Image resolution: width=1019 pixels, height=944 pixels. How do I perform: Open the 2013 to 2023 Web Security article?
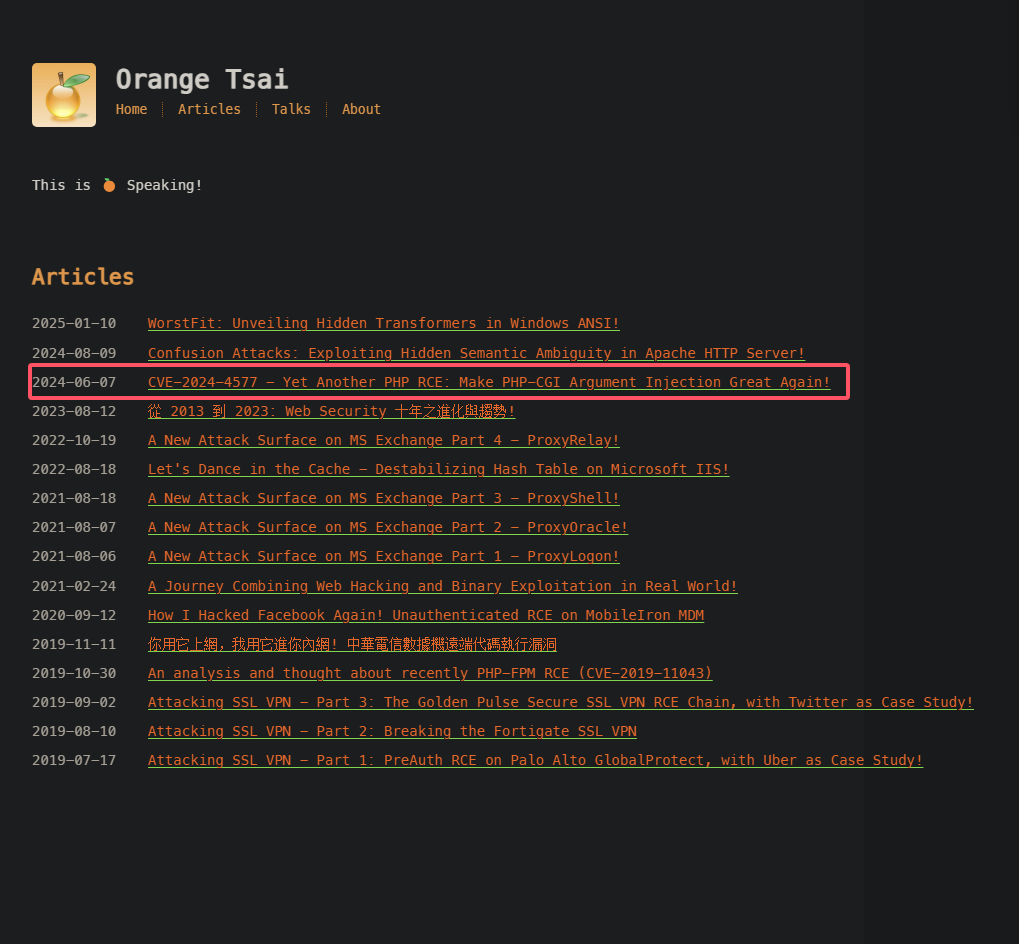(x=331, y=411)
